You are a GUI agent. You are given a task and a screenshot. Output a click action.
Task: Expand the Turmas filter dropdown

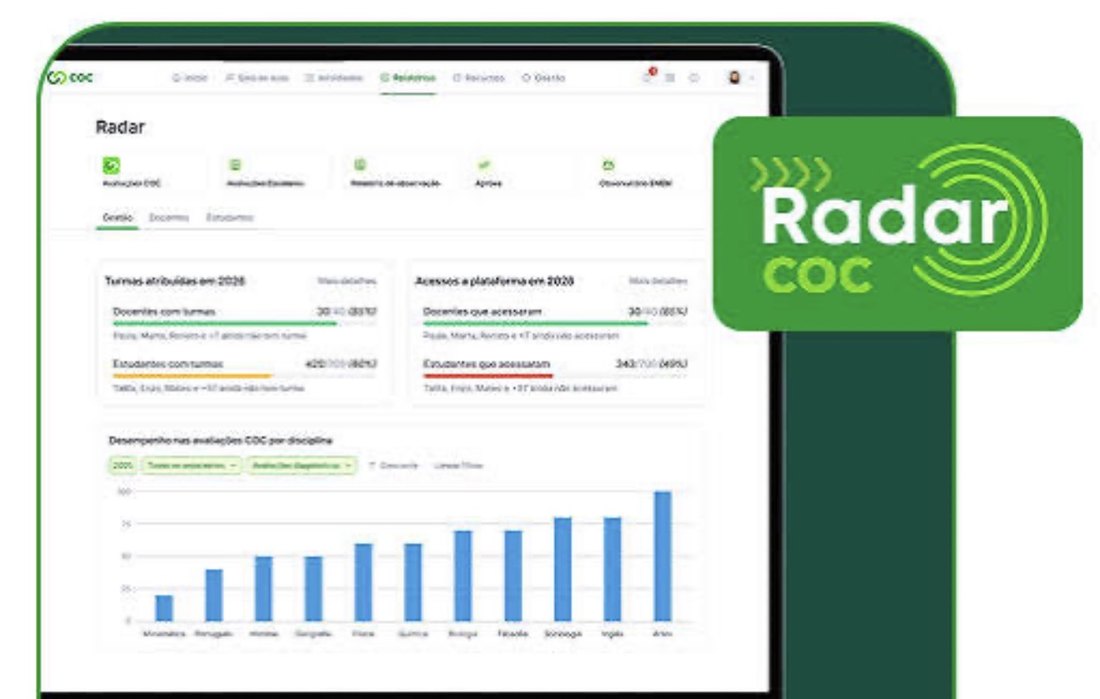(x=192, y=465)
